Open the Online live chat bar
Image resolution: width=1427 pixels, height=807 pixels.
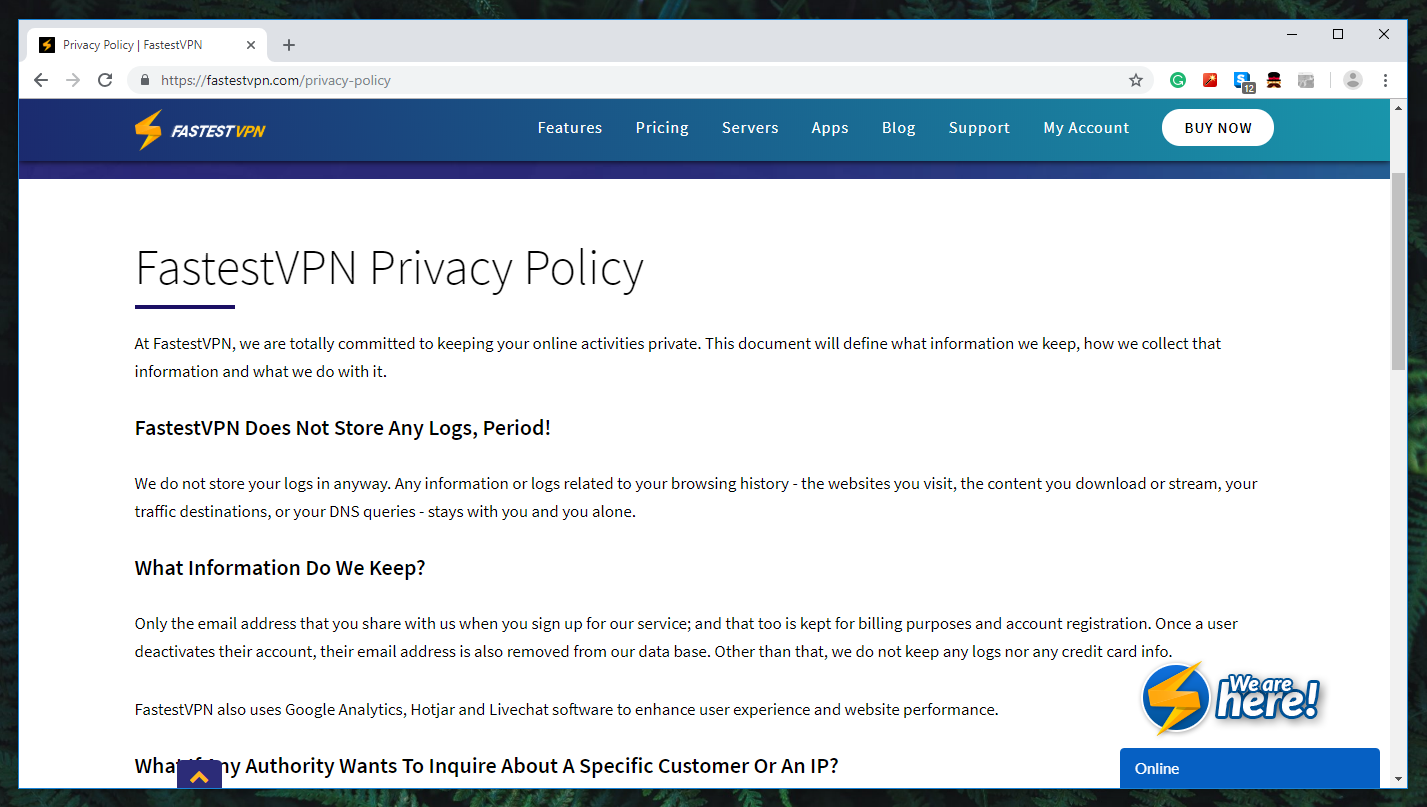point(1249,768)
